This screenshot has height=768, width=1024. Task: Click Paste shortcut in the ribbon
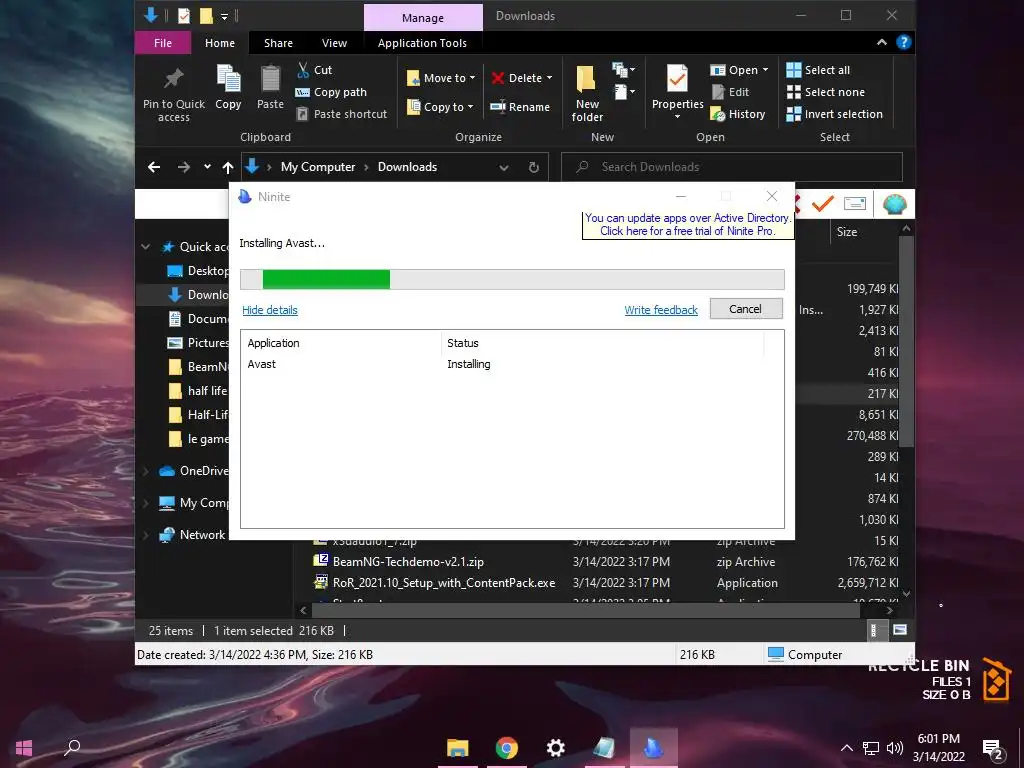click(342, 114)
